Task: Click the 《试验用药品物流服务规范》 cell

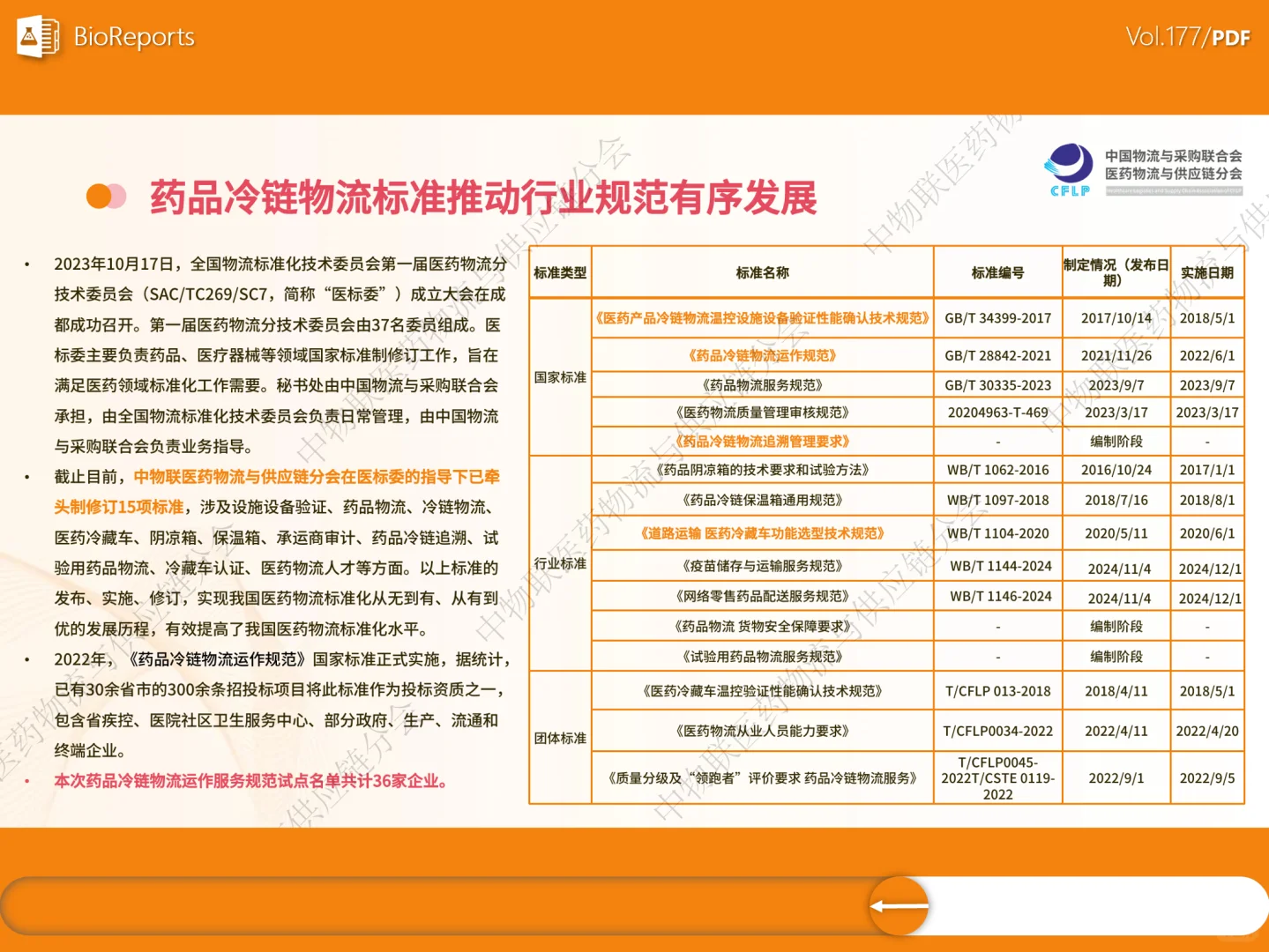Action: [763, 657]
